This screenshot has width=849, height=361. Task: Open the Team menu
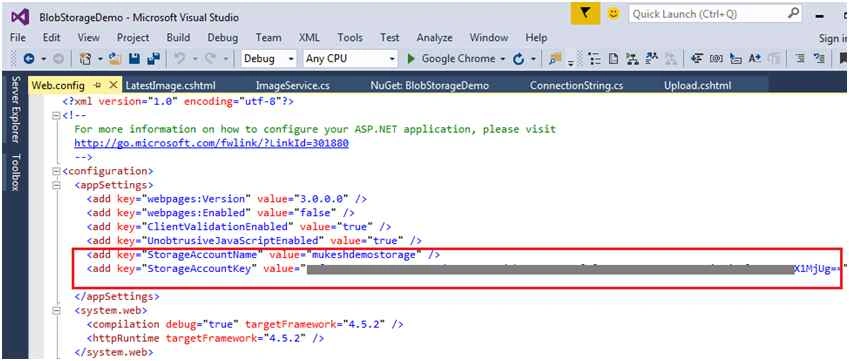(x=269, y=37)
